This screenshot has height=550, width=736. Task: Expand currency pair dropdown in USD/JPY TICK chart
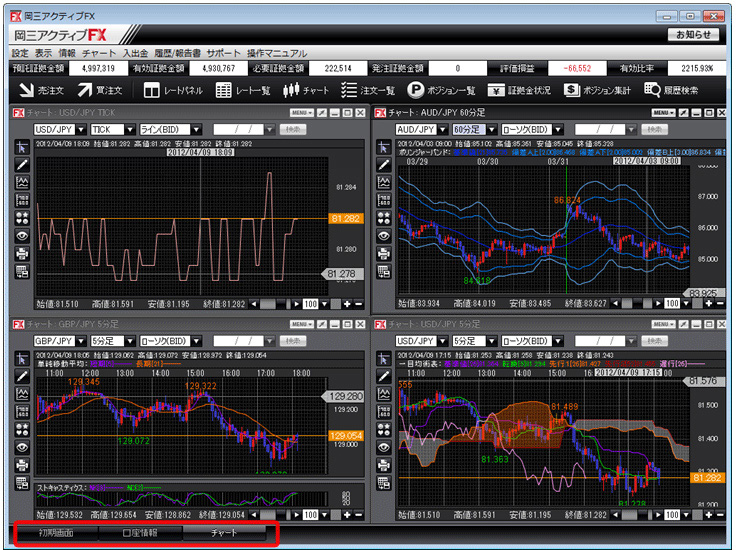pyautogui.click(x=81, y=130)
